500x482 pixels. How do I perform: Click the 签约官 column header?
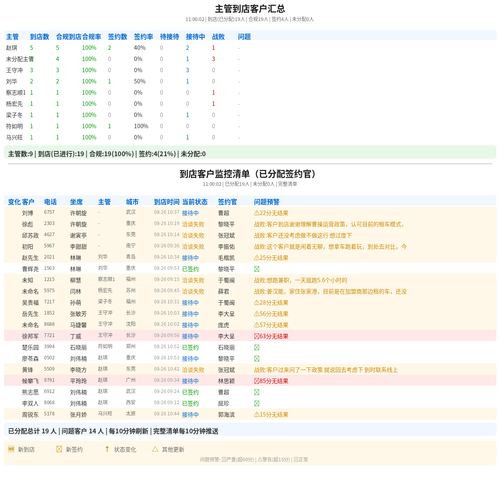click(227, 202)
